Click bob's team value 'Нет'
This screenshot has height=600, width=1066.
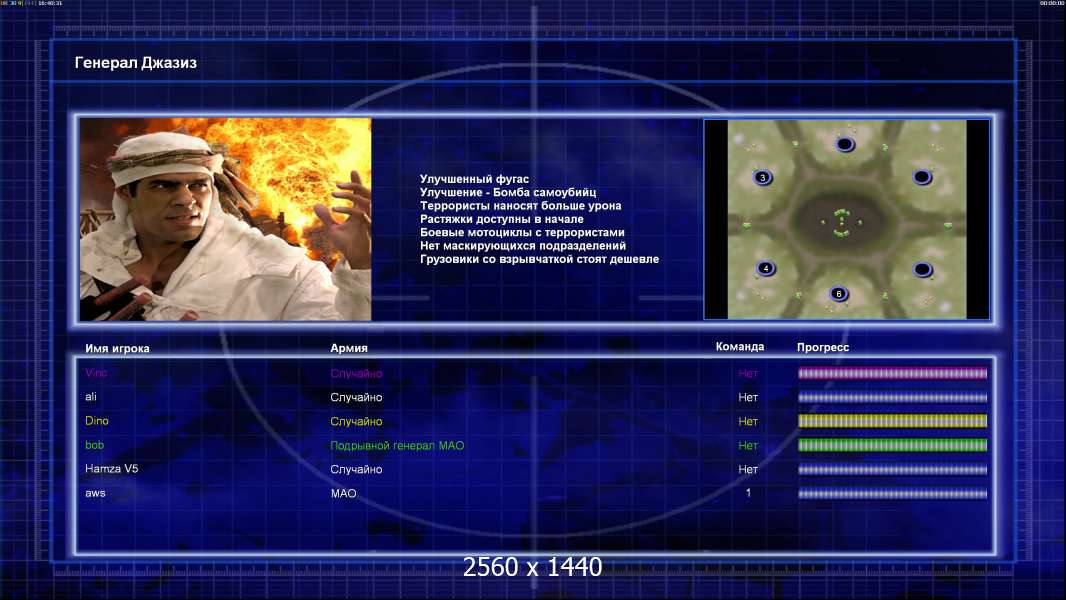[748, 446]
